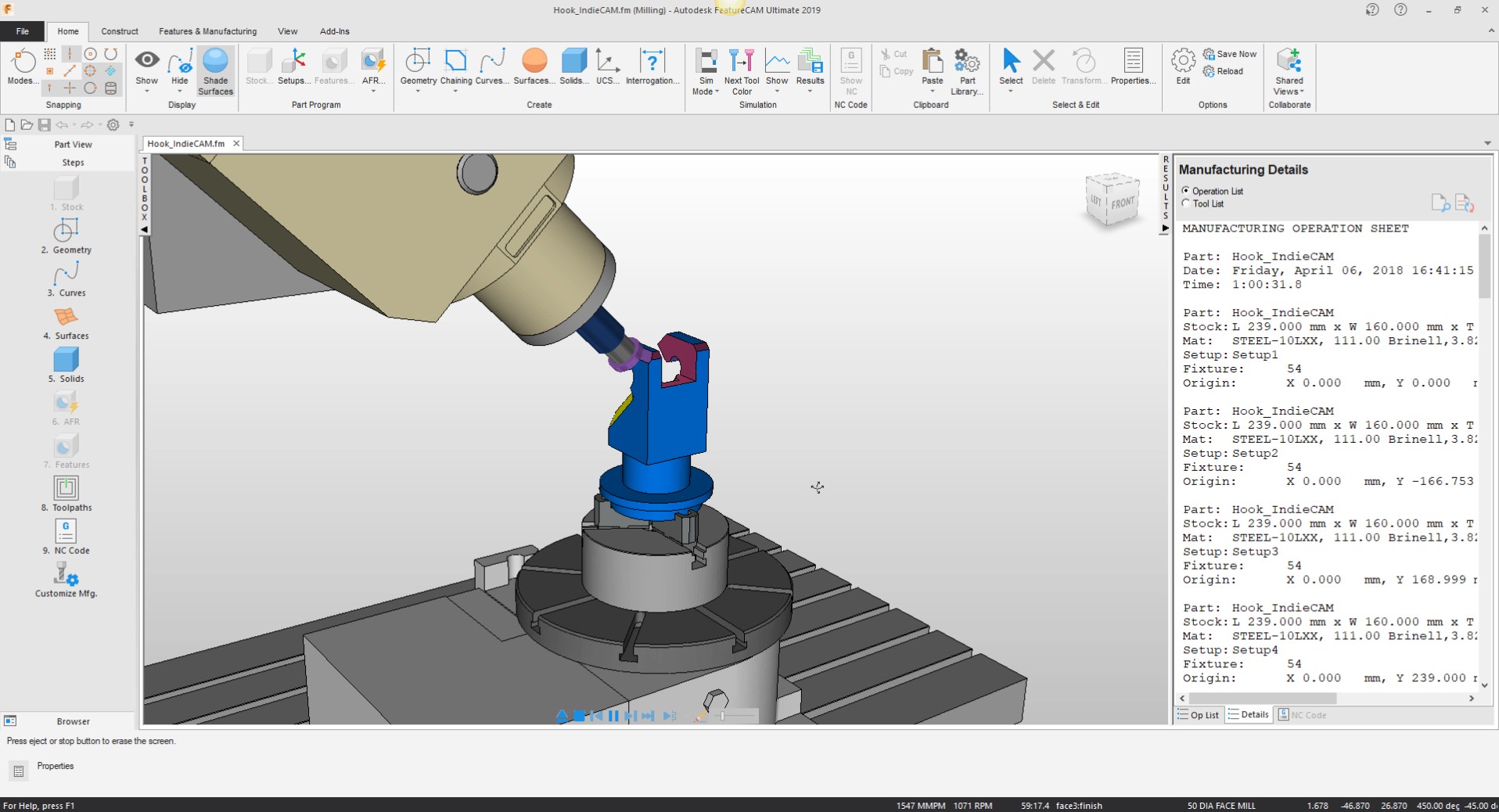This screenshot has width=1499, height=812.
Task: Open the quick access settings gear
Action: [x=113, y=124]
